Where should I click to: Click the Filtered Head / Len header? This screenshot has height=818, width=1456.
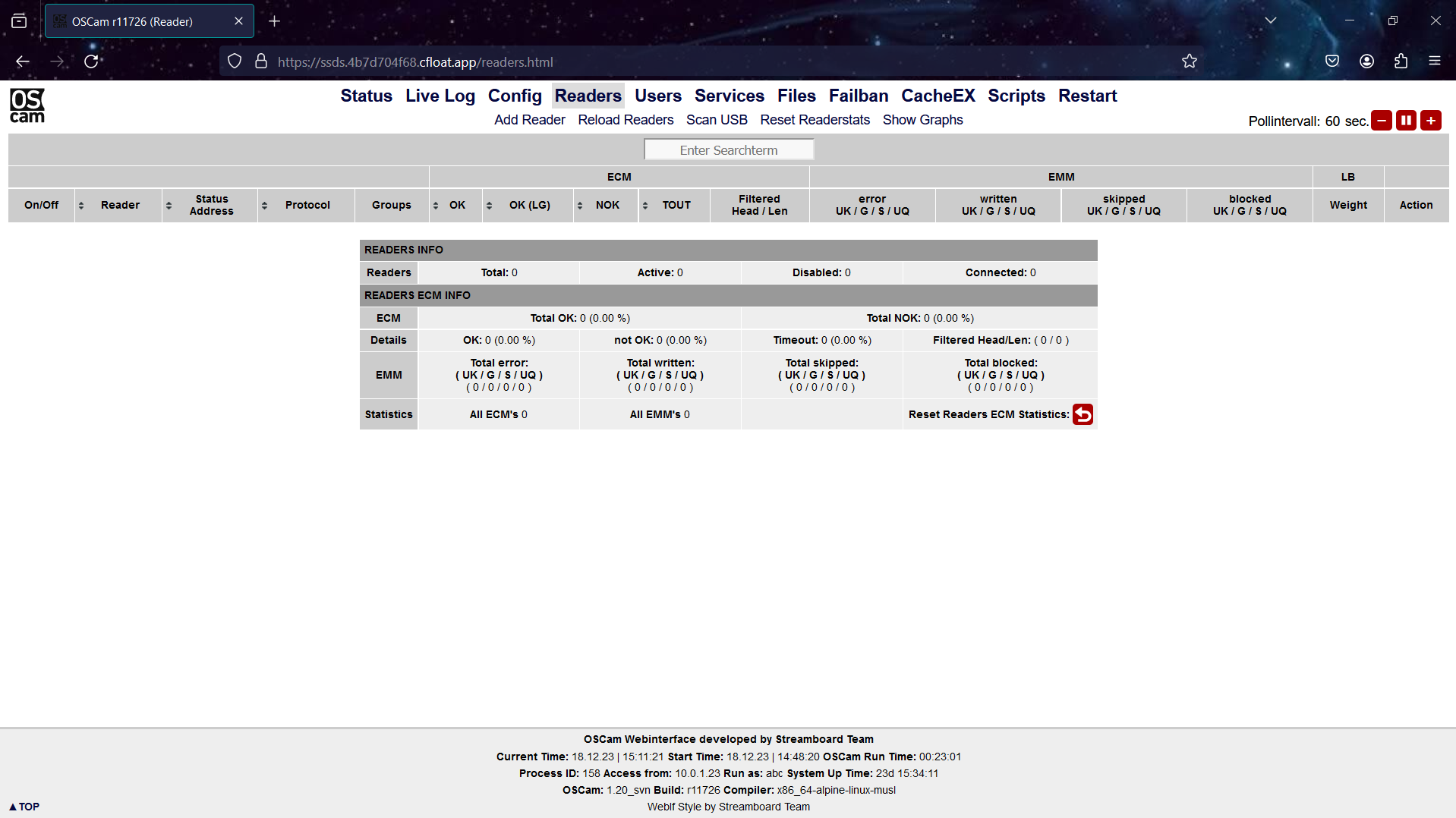(760, 205)
